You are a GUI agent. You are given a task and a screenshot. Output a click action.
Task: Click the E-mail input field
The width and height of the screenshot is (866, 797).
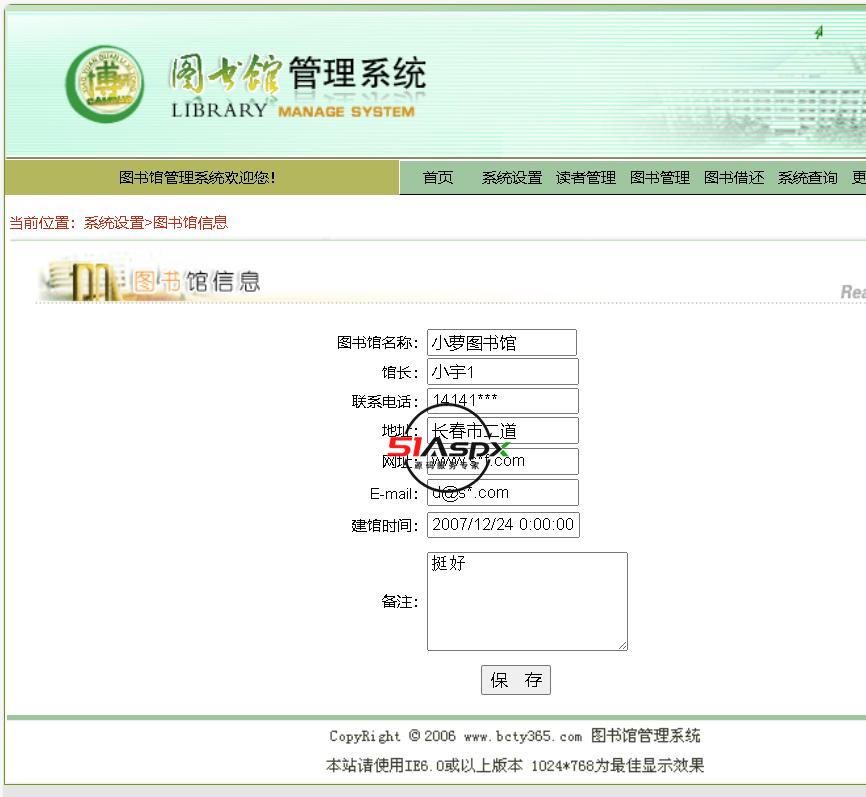click(503, 492)
